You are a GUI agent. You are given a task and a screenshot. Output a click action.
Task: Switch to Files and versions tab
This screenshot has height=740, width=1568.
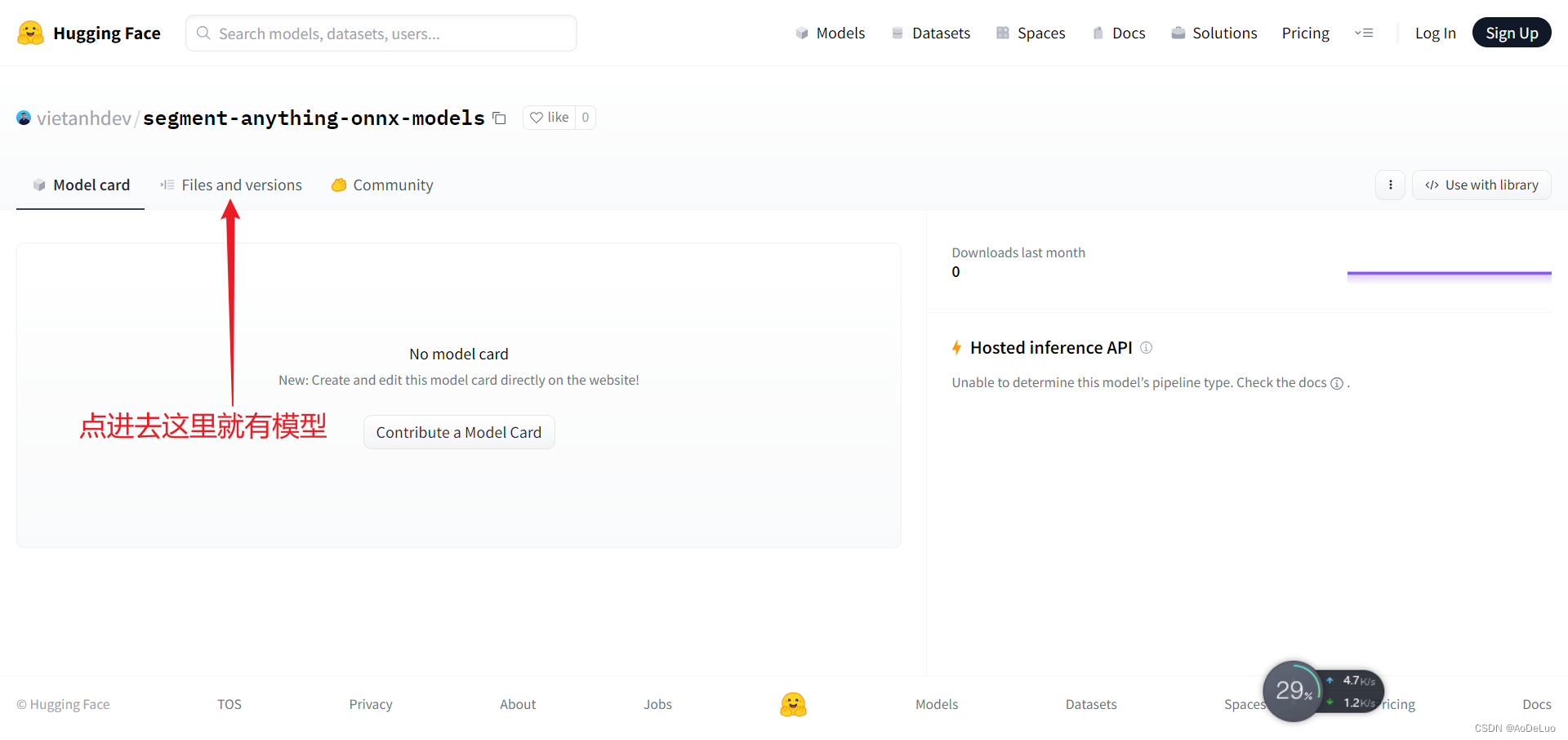(x=231, y=185)
